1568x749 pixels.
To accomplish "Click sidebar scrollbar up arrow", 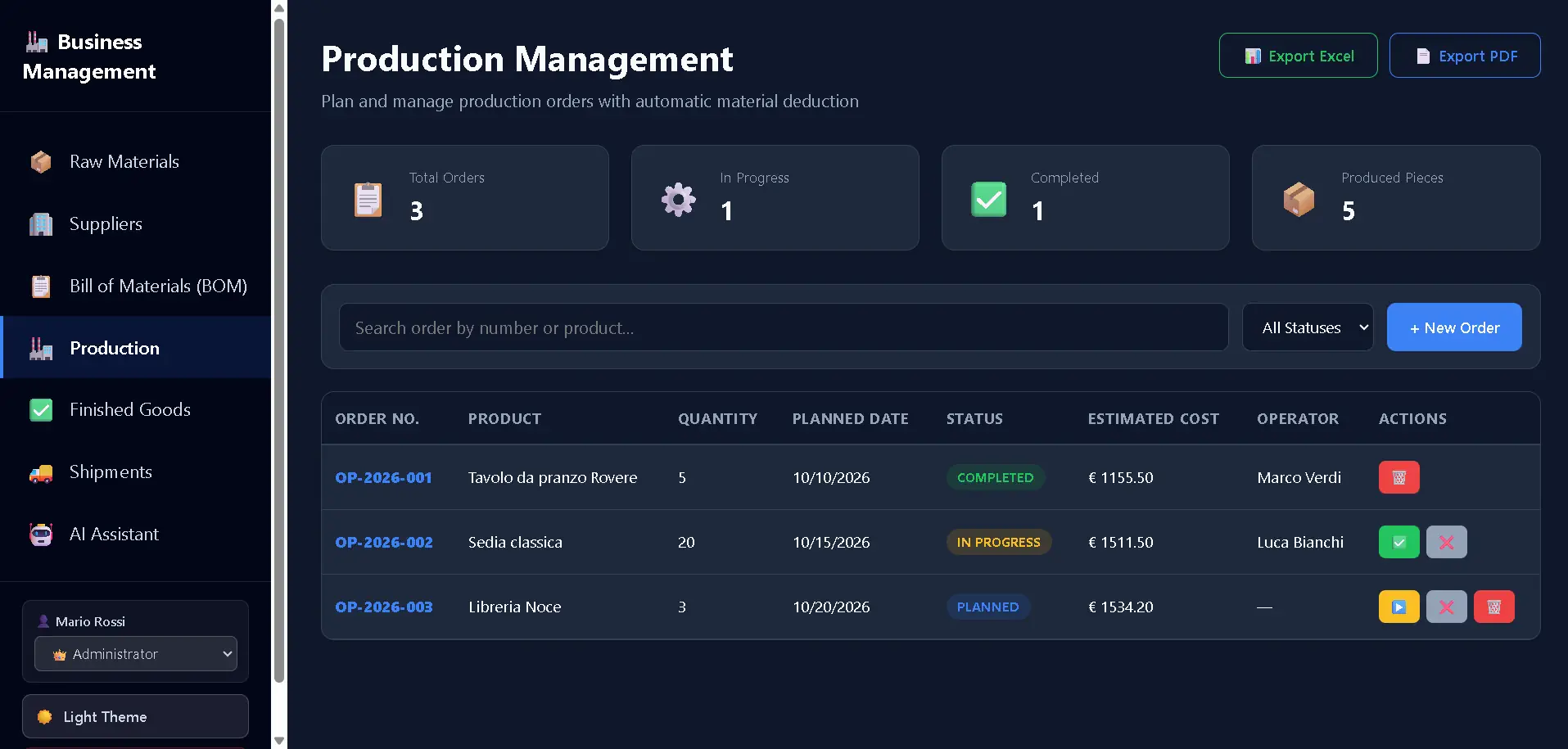I will [279, 7].
